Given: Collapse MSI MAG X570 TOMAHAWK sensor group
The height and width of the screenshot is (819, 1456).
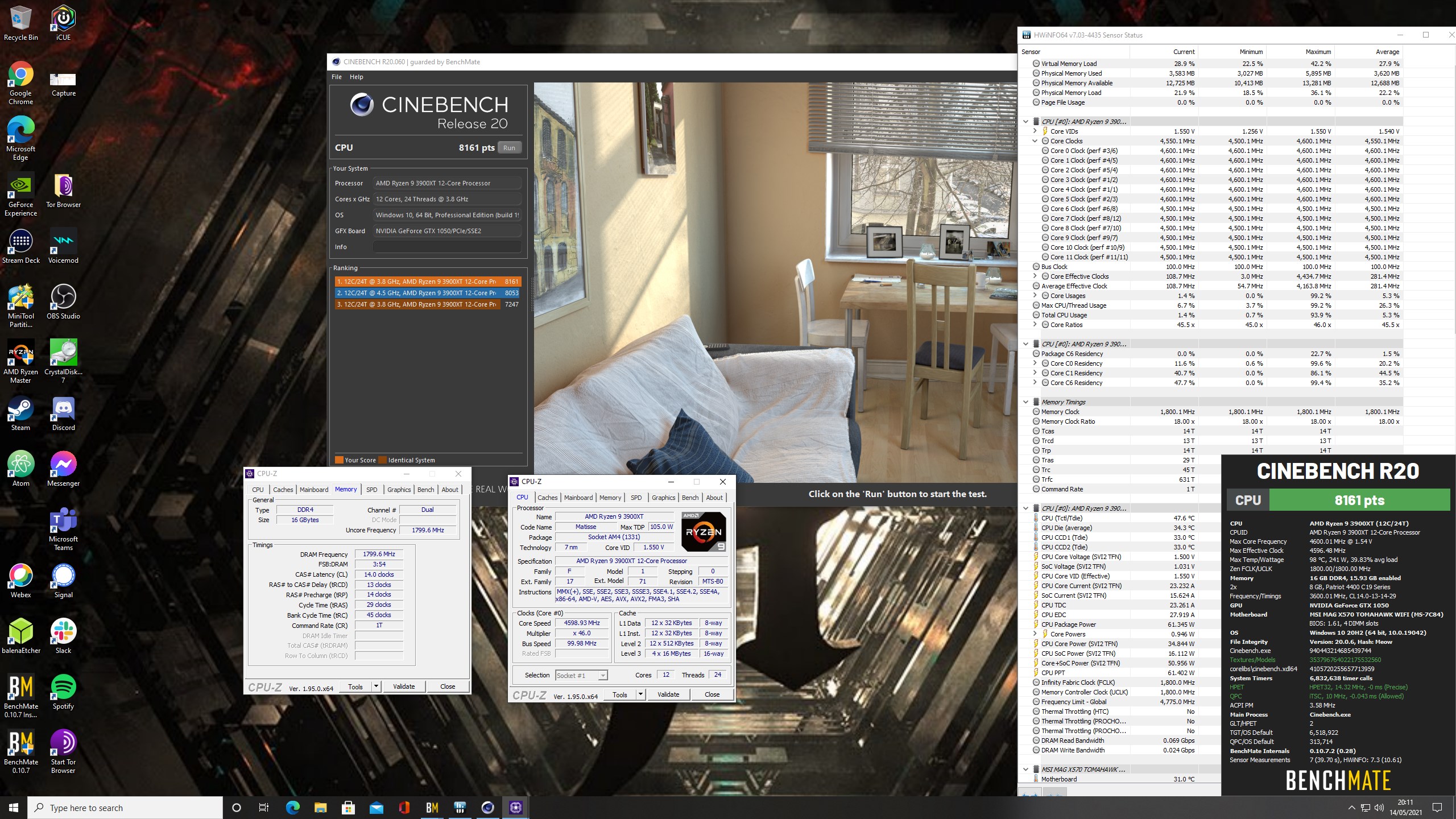Looking at the screenshot, I should click(x=1026, y=770).
